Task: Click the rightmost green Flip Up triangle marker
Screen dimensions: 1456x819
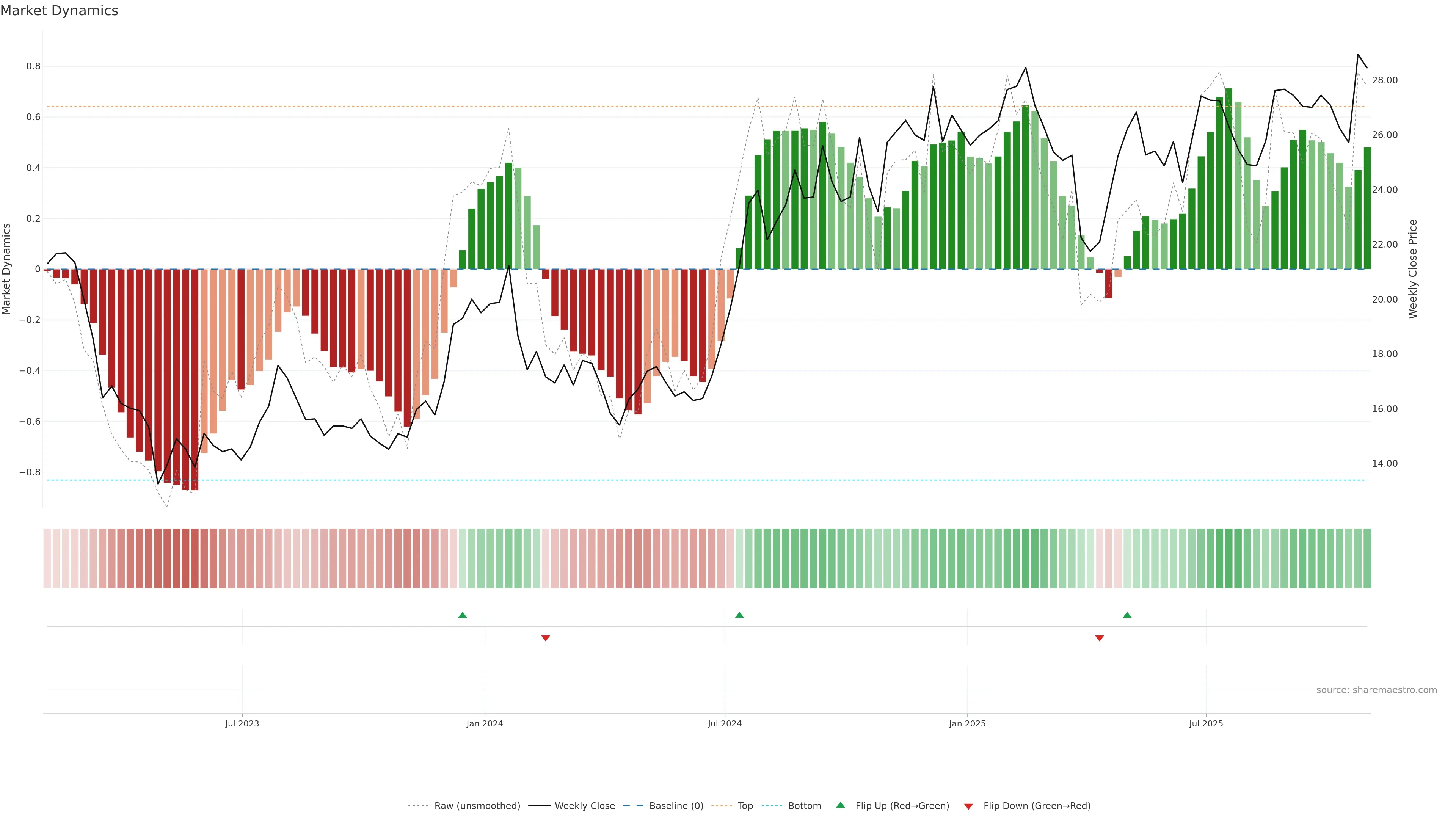Action: click(1127, 615)
